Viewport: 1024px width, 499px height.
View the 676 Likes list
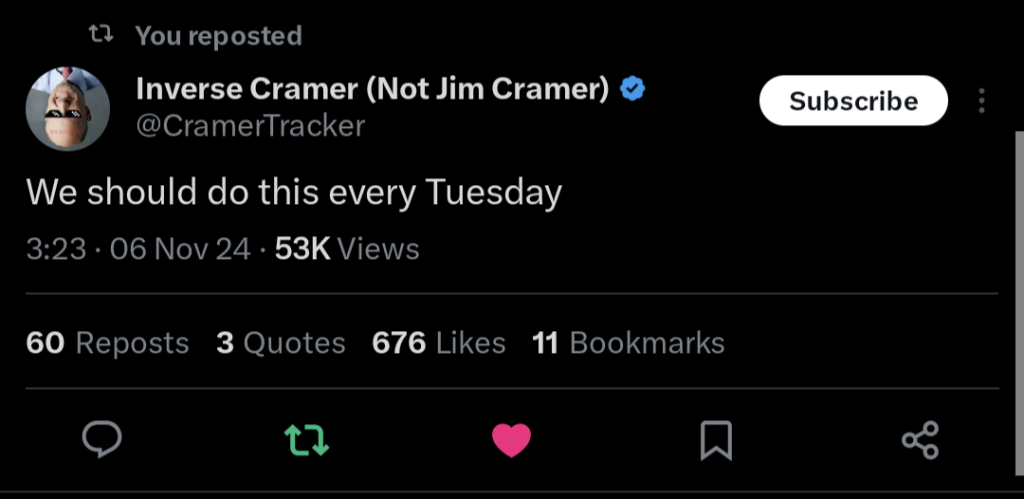[x=439, y=343]
